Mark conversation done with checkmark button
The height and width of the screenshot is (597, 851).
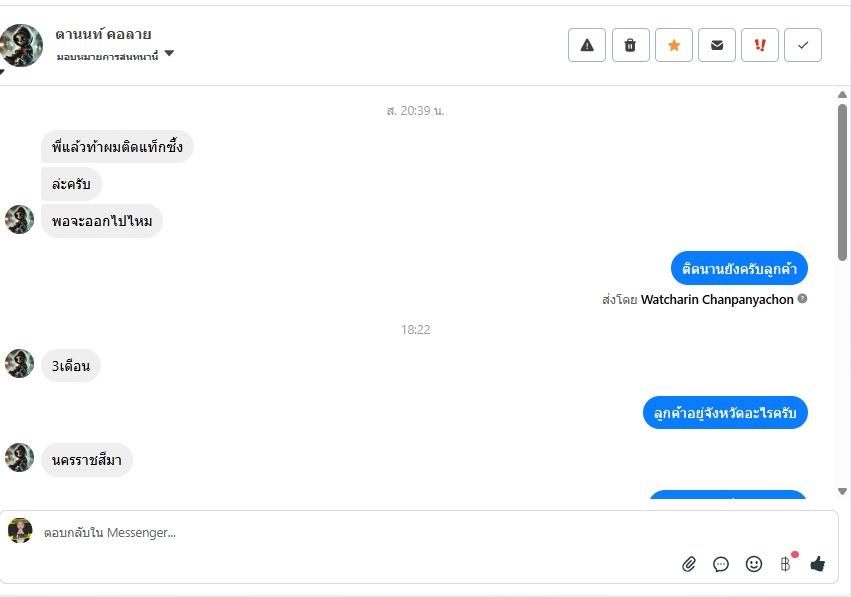pos(803,45)
